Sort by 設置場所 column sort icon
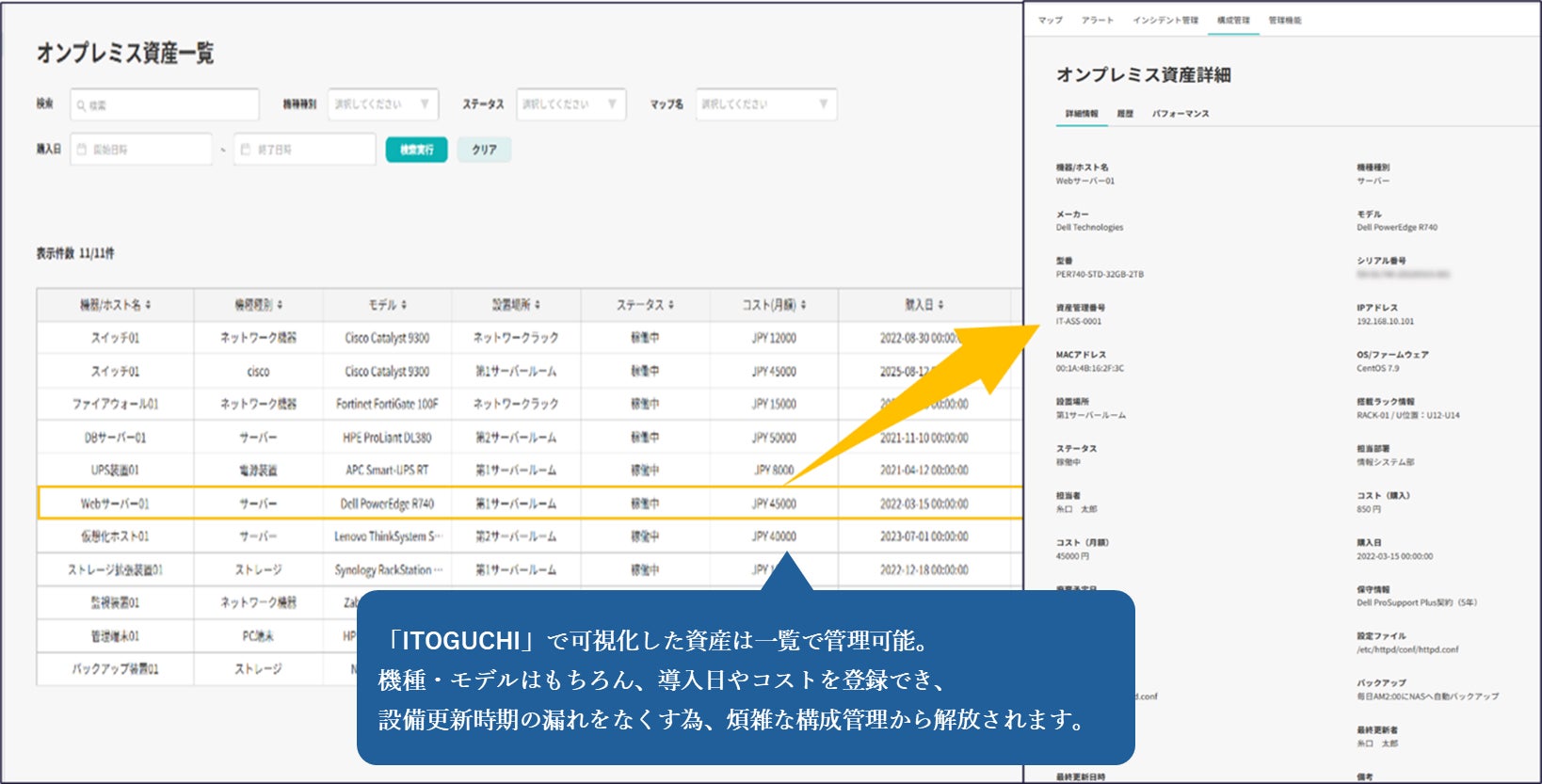 pos(537,305)
